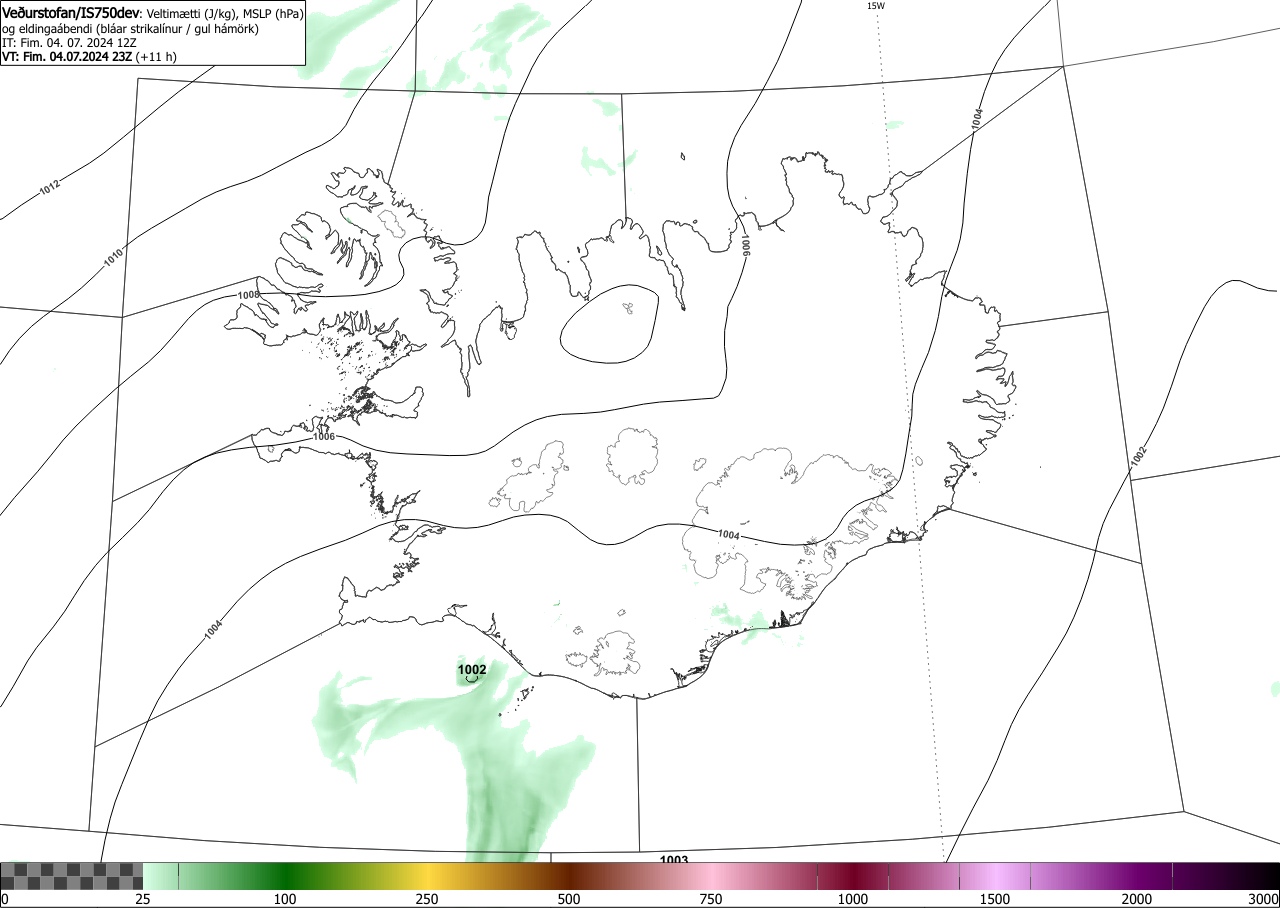Click the closed oval isobar over north Iceland
The height and width of the screenshot is (908, 1280).
pyautogui.click(x=609, y=324)
